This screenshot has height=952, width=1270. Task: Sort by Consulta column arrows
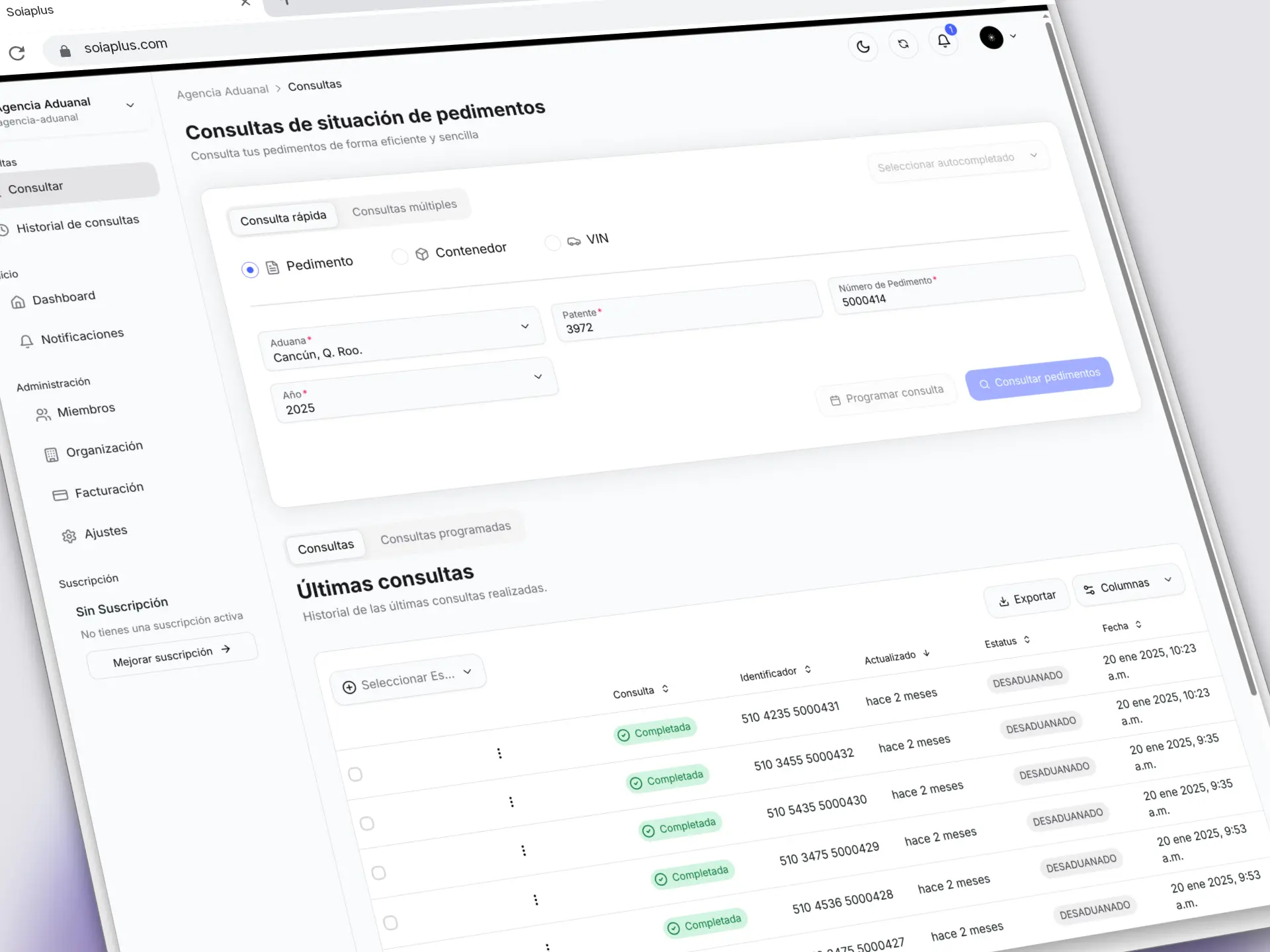click(x=665, y=689)
